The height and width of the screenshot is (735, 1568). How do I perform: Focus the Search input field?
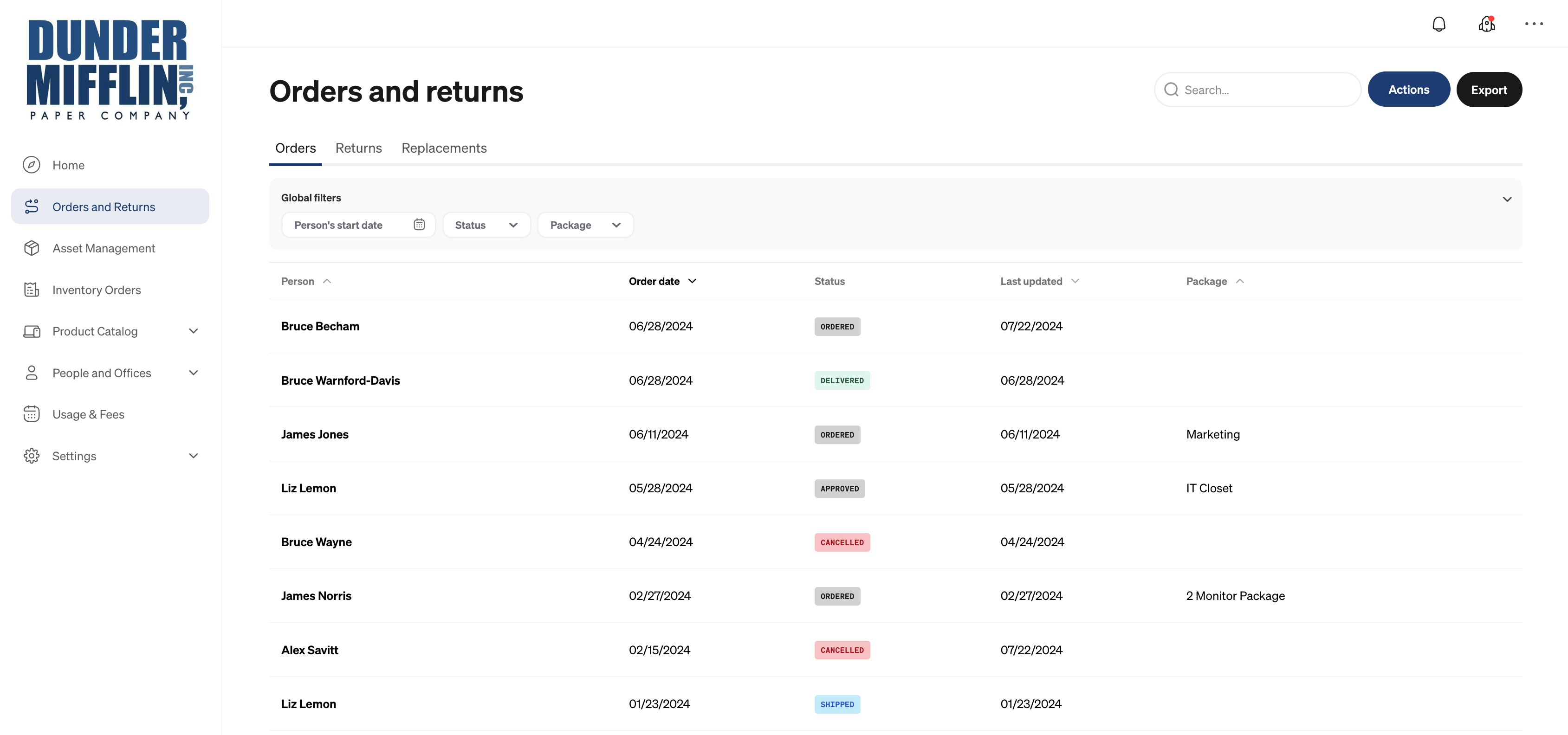click(1266, 90)
